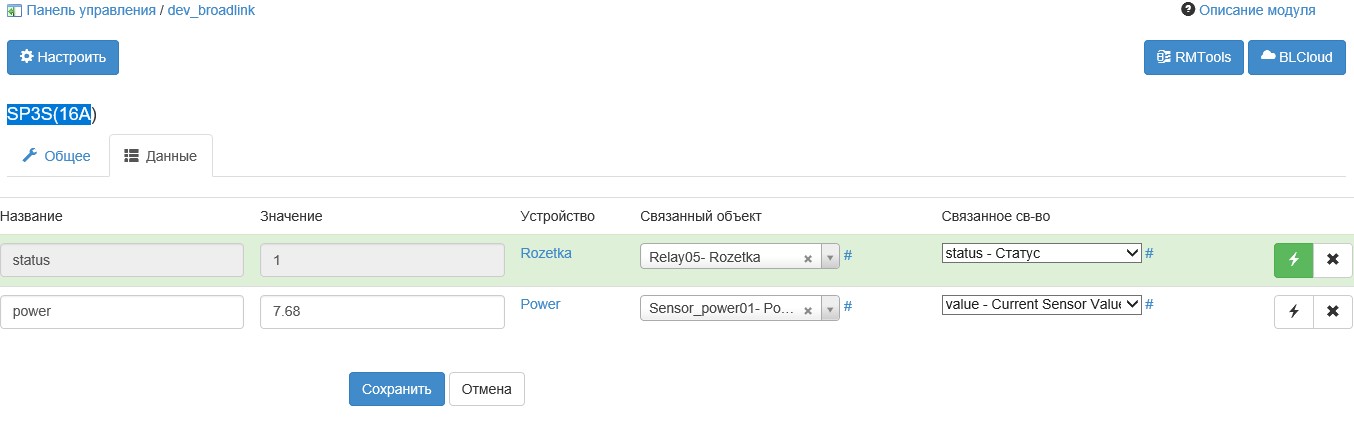Click the # link next to Relay05- Rozetka

click(x=848, y=255)
